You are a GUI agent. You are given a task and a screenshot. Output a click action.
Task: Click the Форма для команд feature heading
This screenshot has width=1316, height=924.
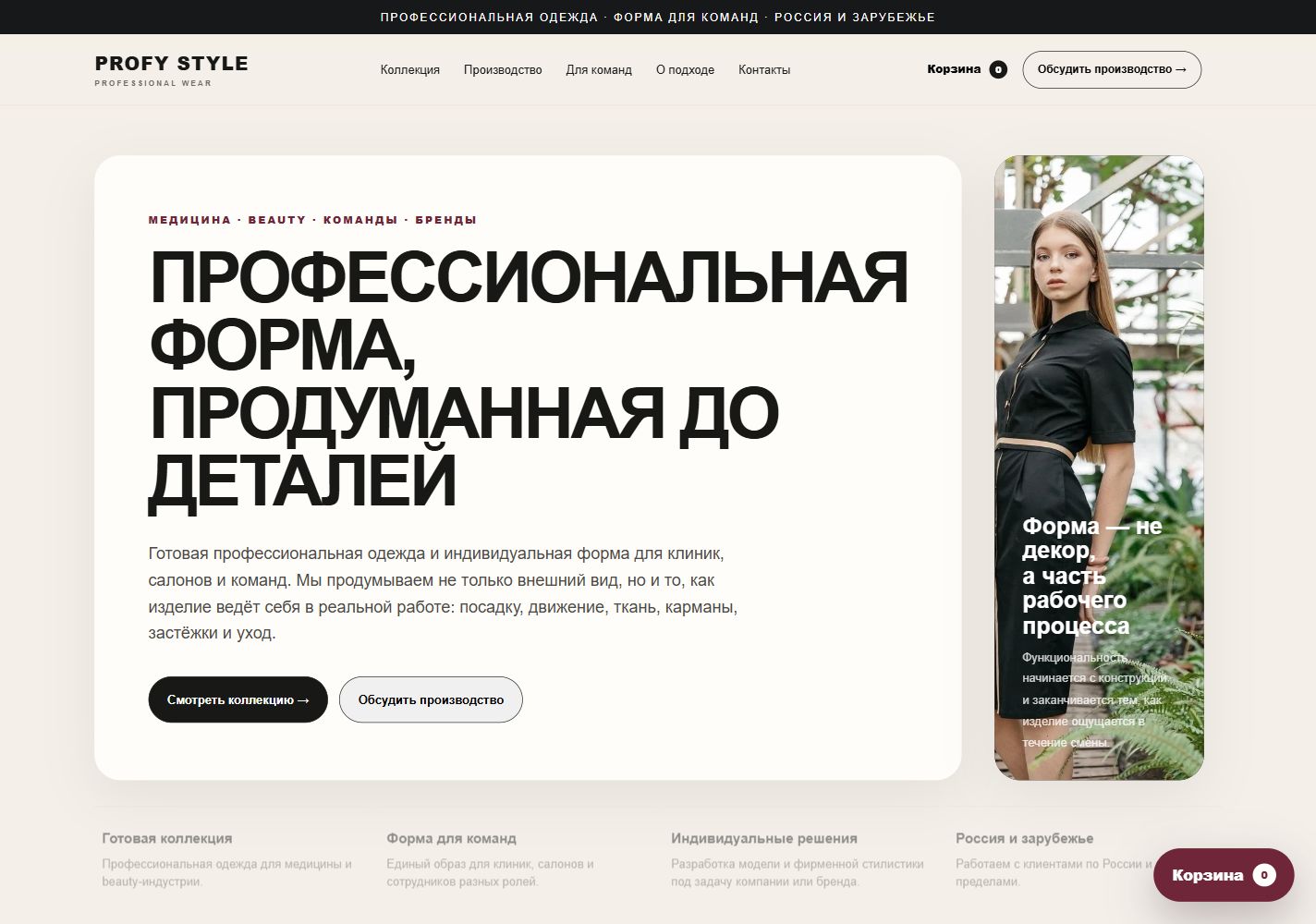[x=451, y=838]
